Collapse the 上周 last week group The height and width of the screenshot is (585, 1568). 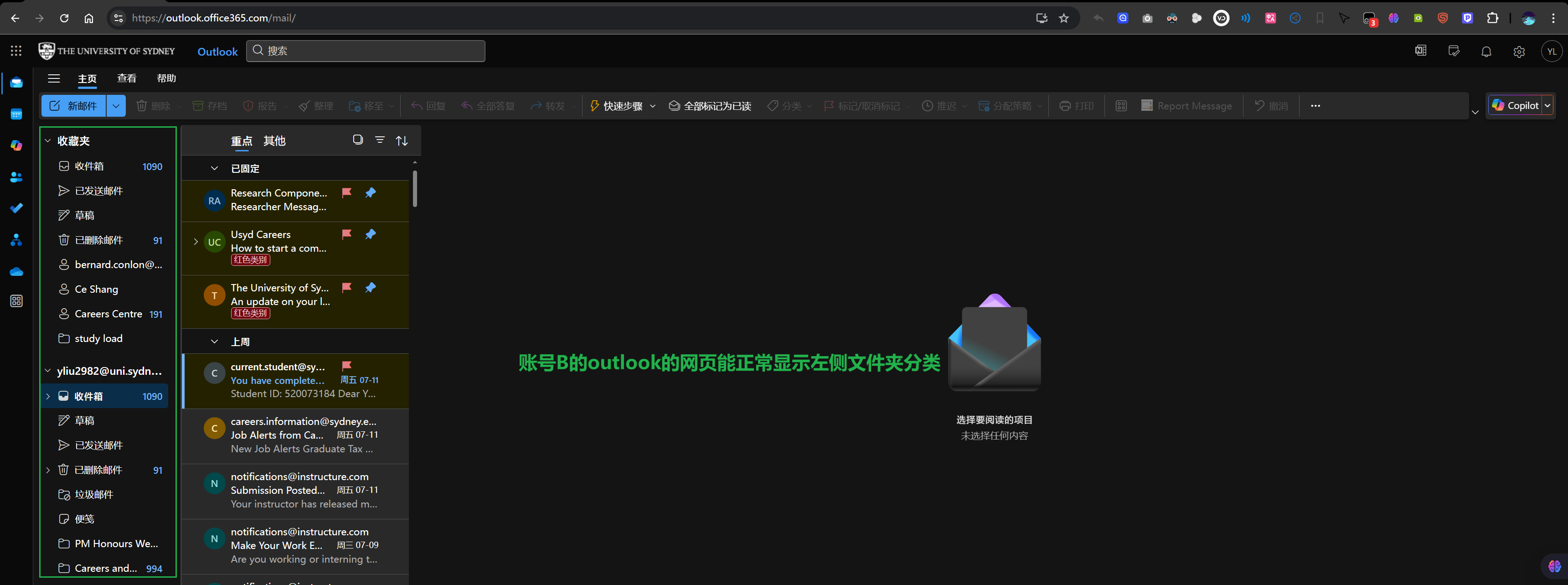(x=214, y=342)
